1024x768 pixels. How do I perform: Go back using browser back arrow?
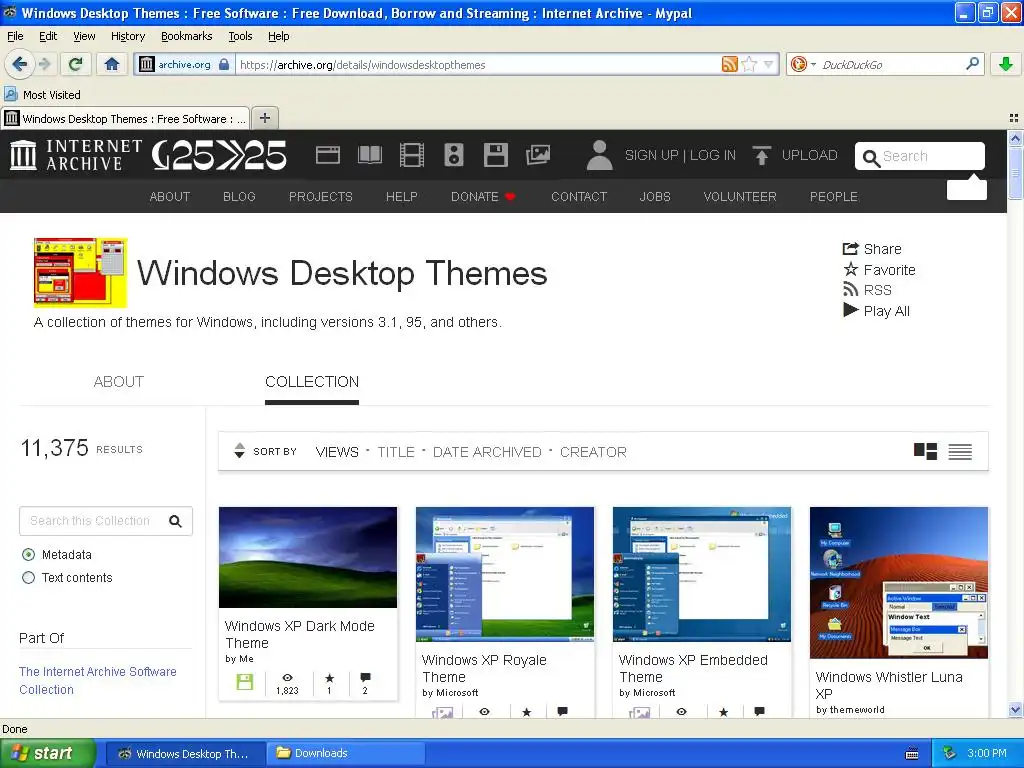19,64
